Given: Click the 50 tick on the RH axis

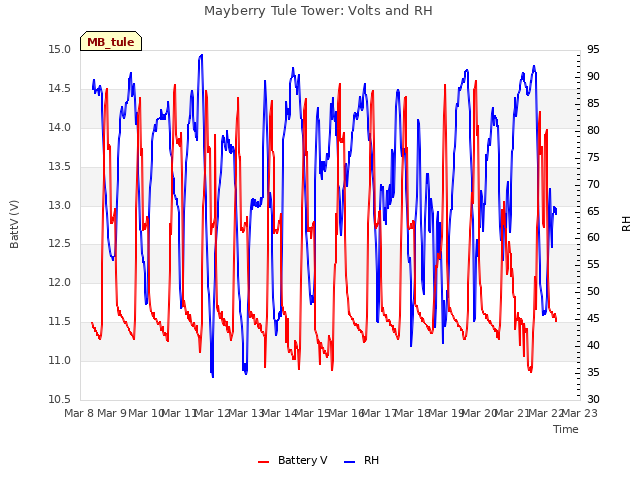Looking at the screenshot, I should [x=593, y=291].
